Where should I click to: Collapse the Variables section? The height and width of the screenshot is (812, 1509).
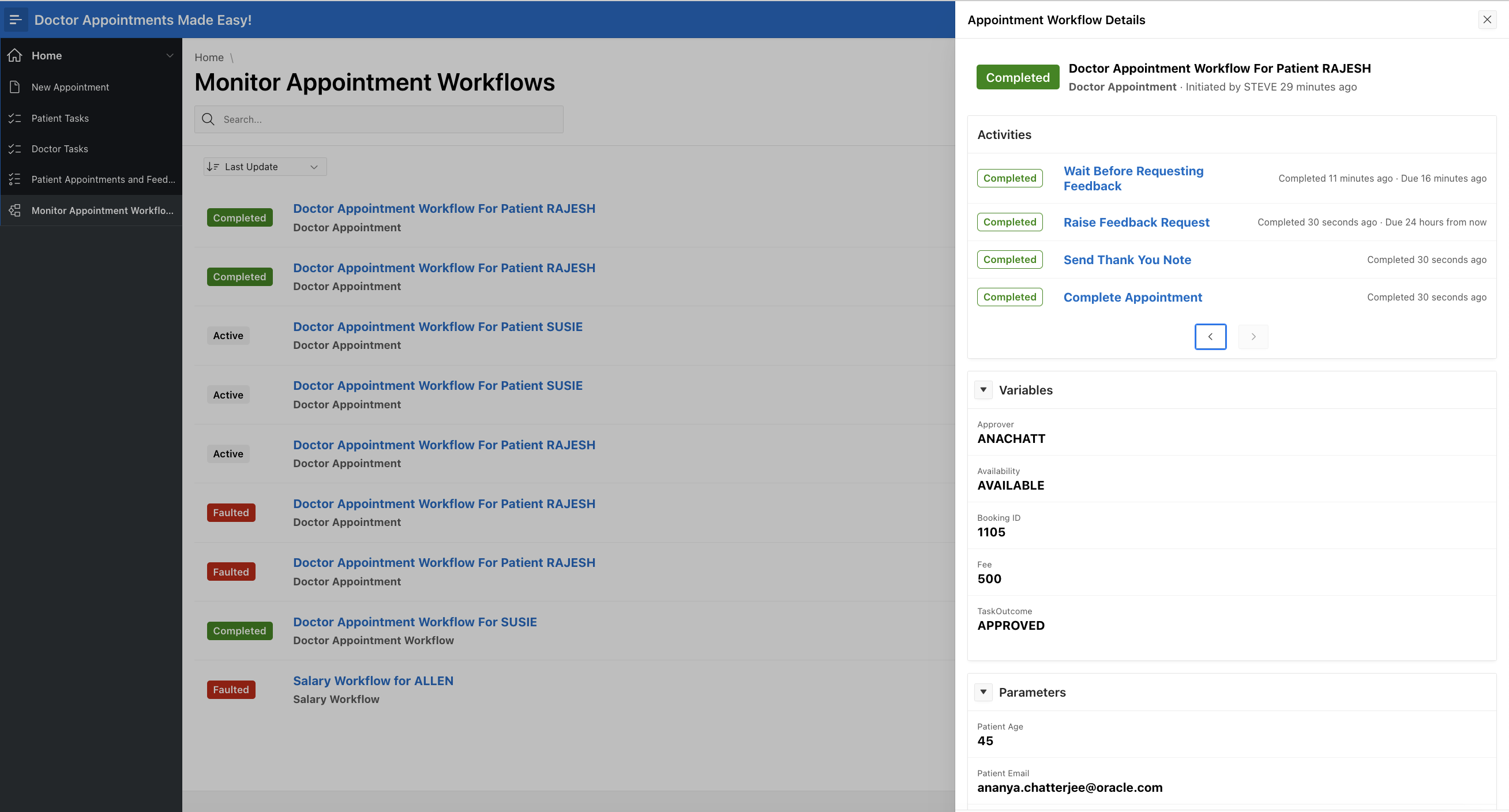pos(984,390)
